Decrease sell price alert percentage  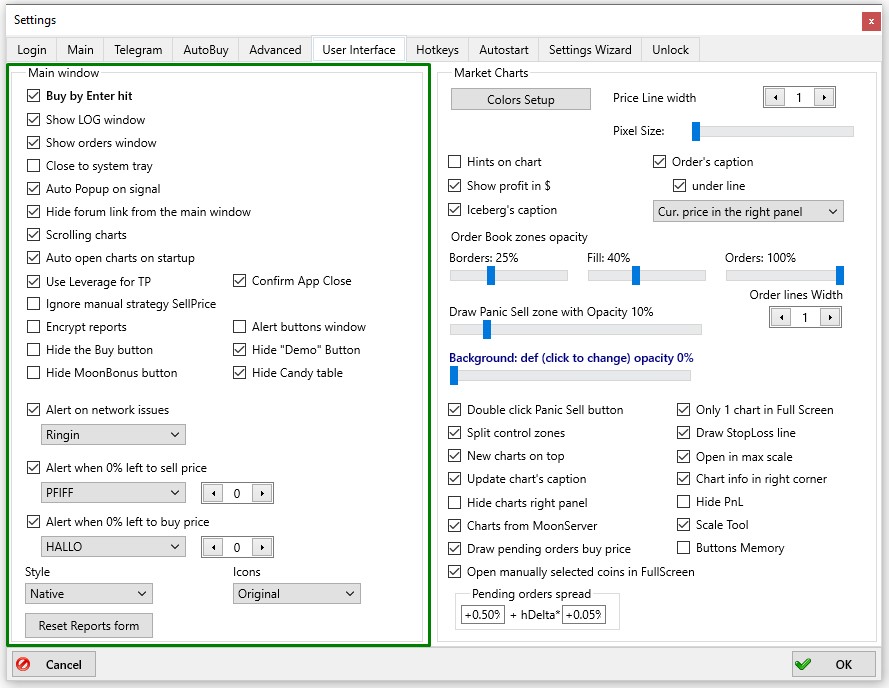(213, 493)
